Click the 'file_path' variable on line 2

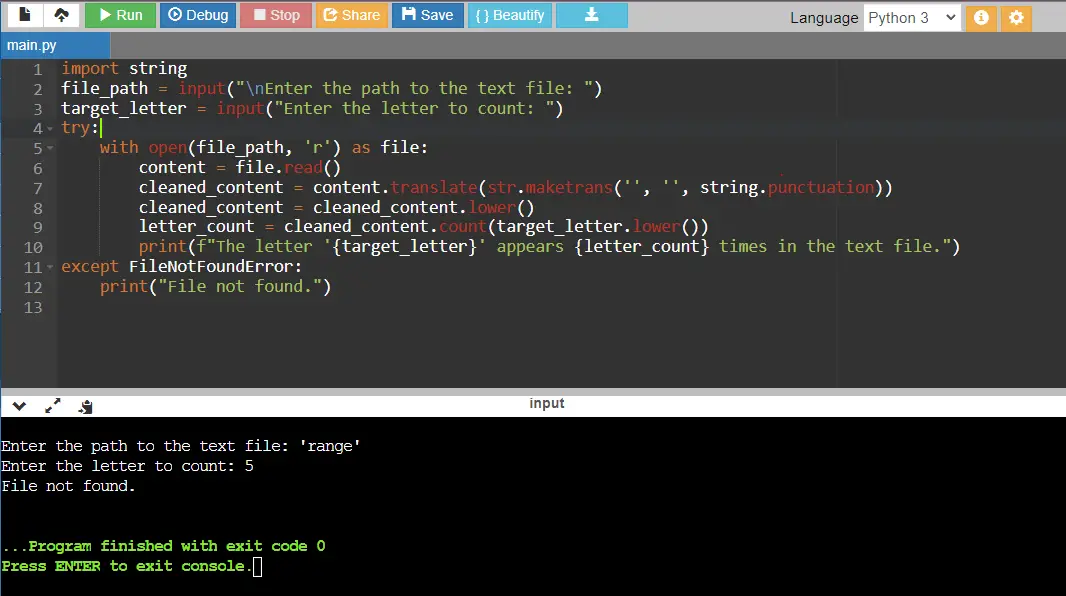pos(104,88)
